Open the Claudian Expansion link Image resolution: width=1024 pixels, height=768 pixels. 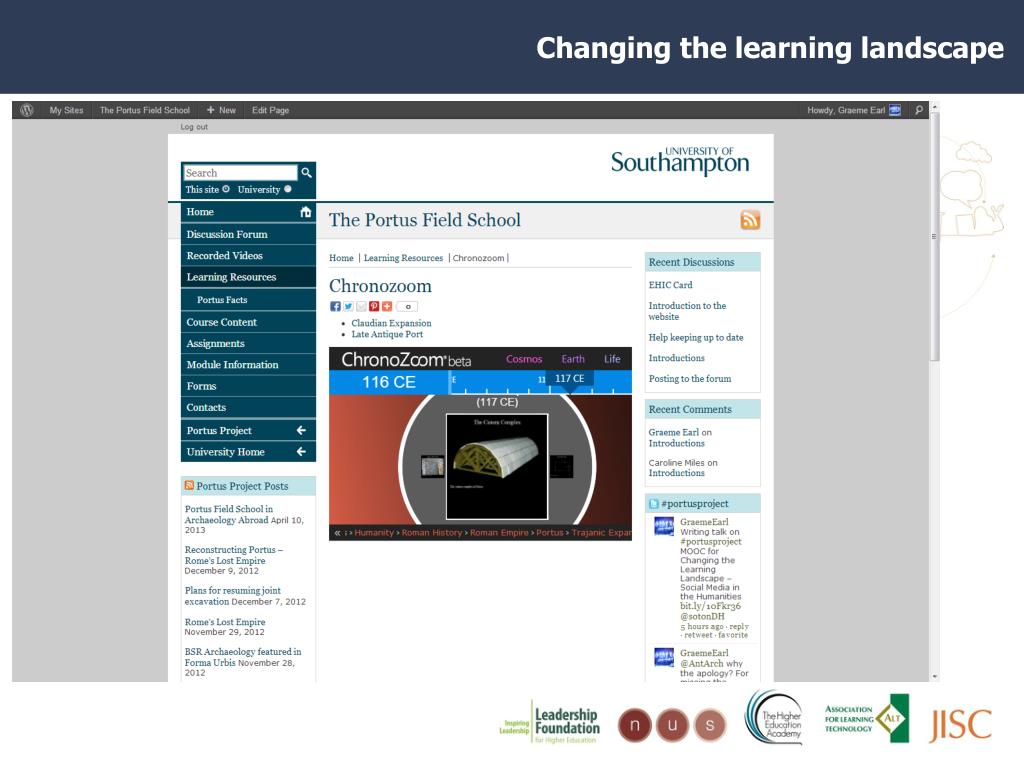tap(391, 323)
